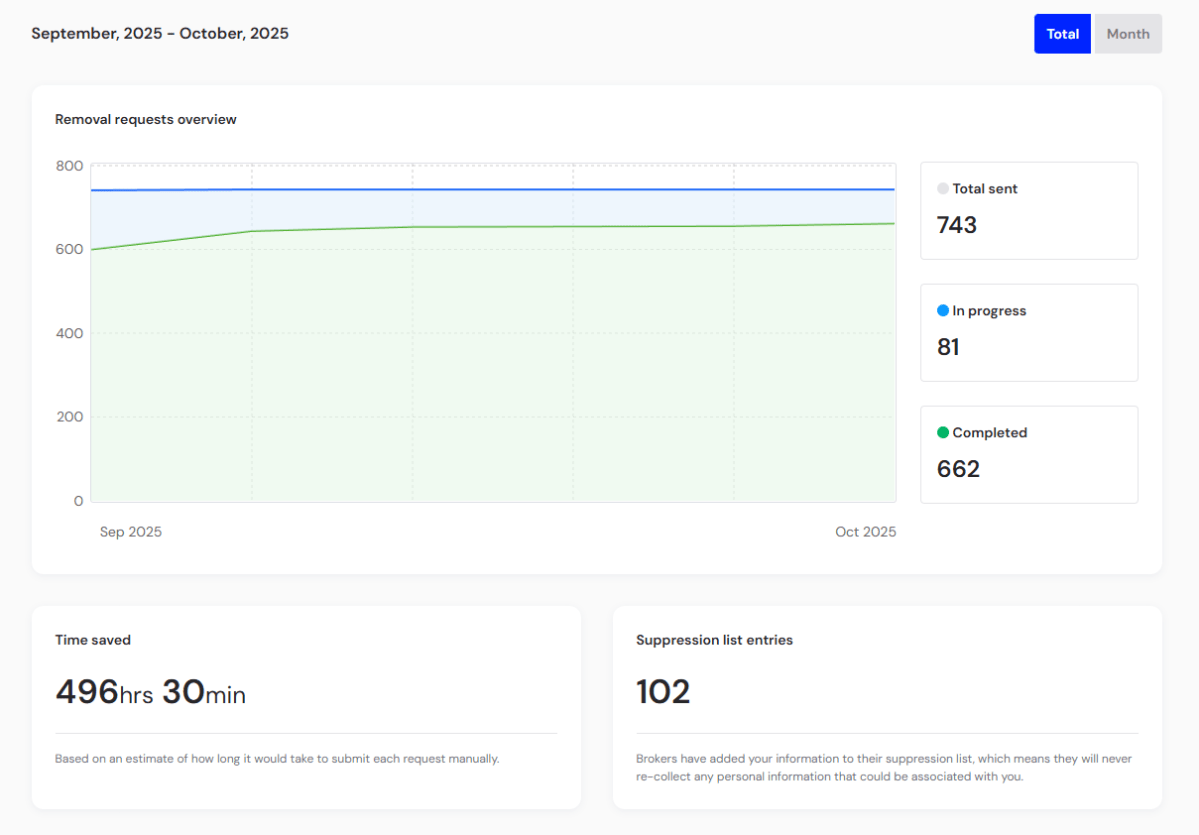Select the Total view toggle
Screen dimensions: 1199x835
[x=1062, y=34]
